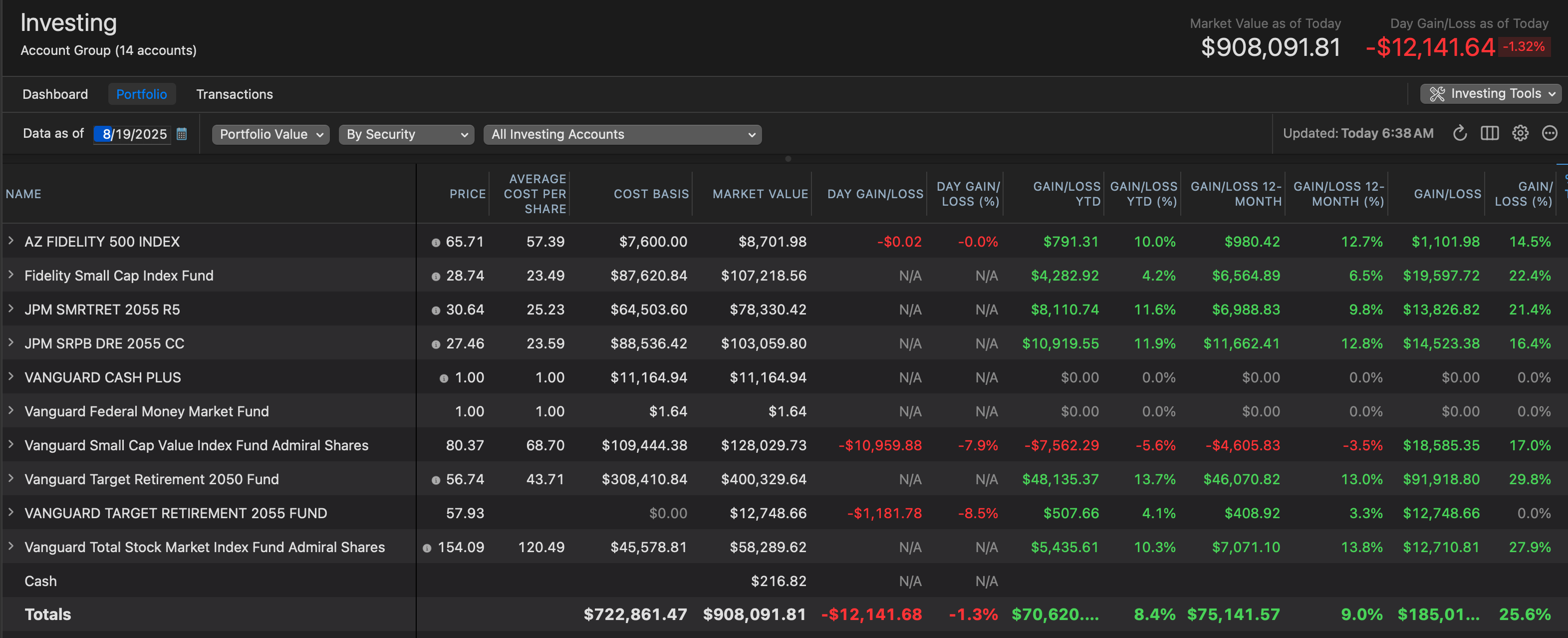Open the settings gear icon
The height and width of the screenshot is (638, 1568).
pyautogui.click(x=1520, y=133)
